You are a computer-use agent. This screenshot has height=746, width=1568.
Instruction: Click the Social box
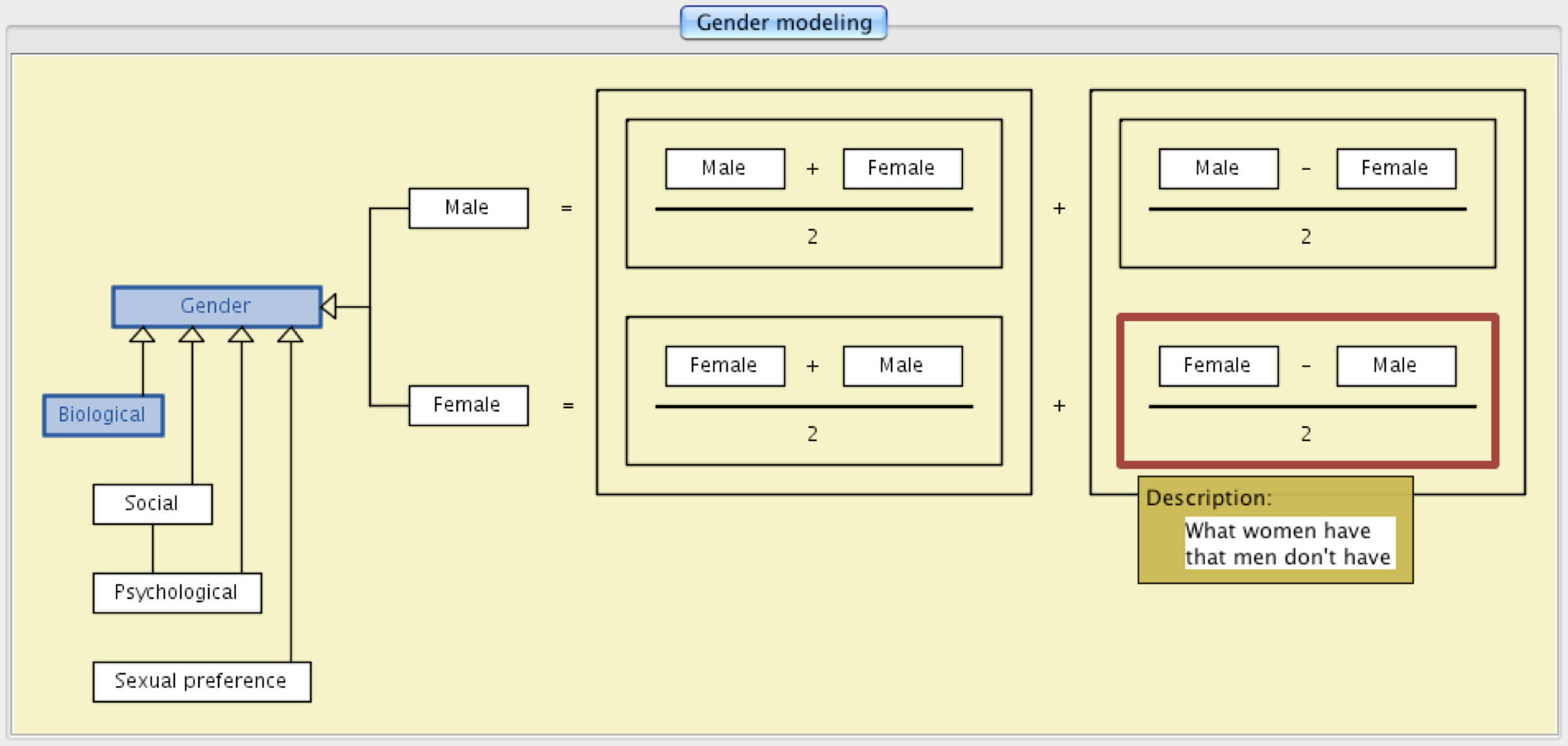click(x=152, y=503)
